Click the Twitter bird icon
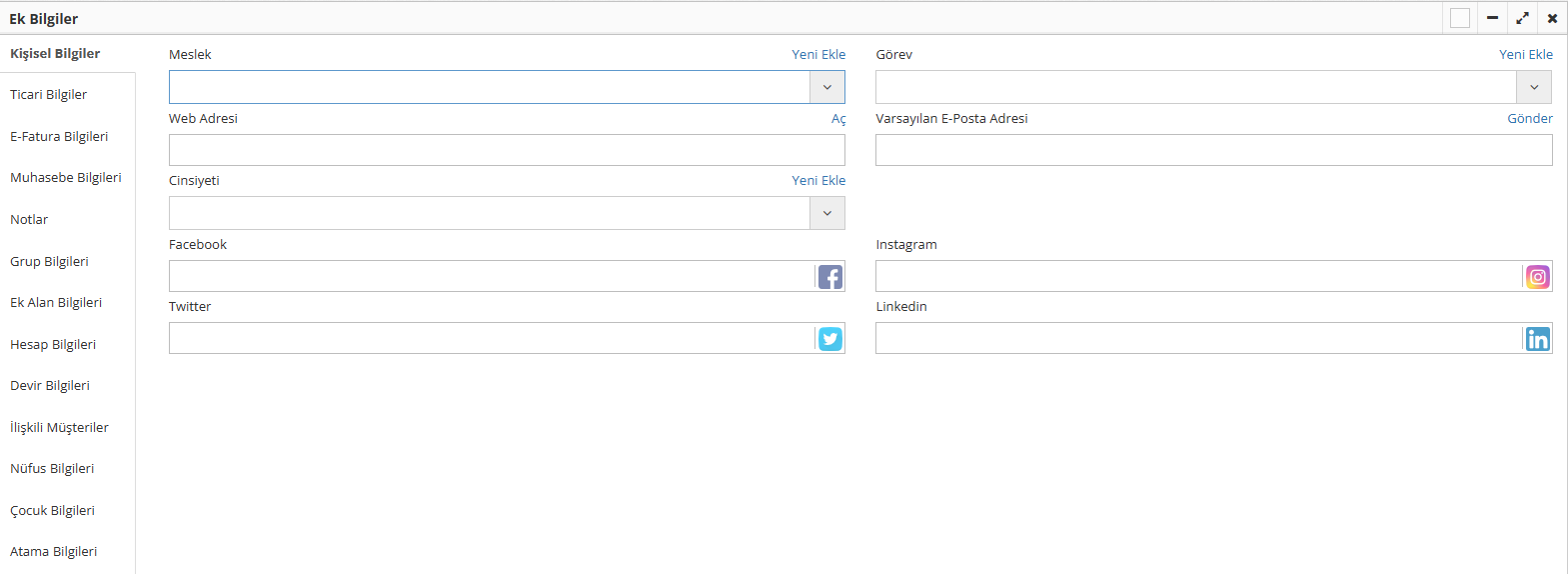The height and width of the screenshot is (574, 1568). point(829,339)
